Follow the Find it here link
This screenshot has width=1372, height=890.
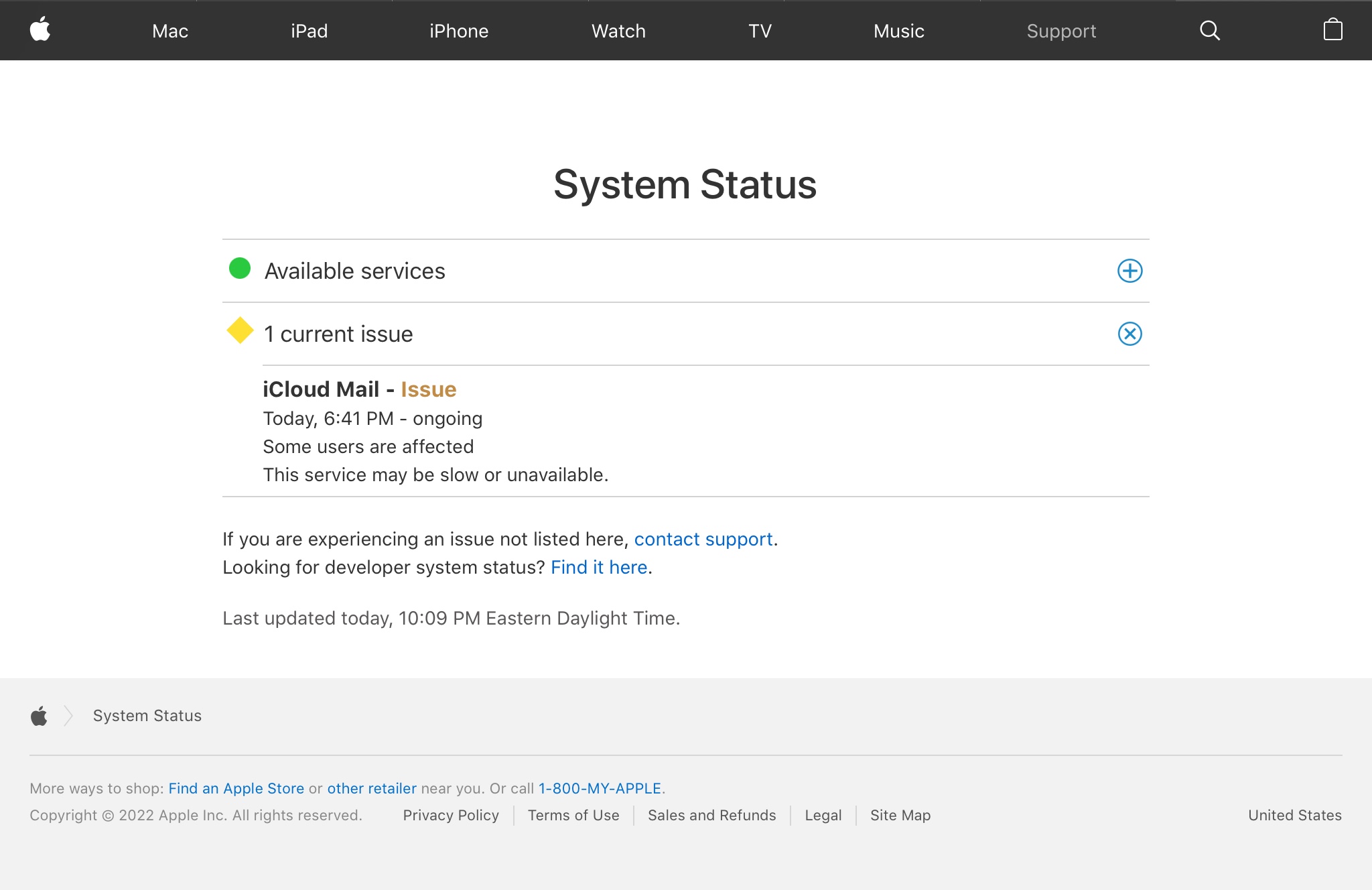pos(599,567)
